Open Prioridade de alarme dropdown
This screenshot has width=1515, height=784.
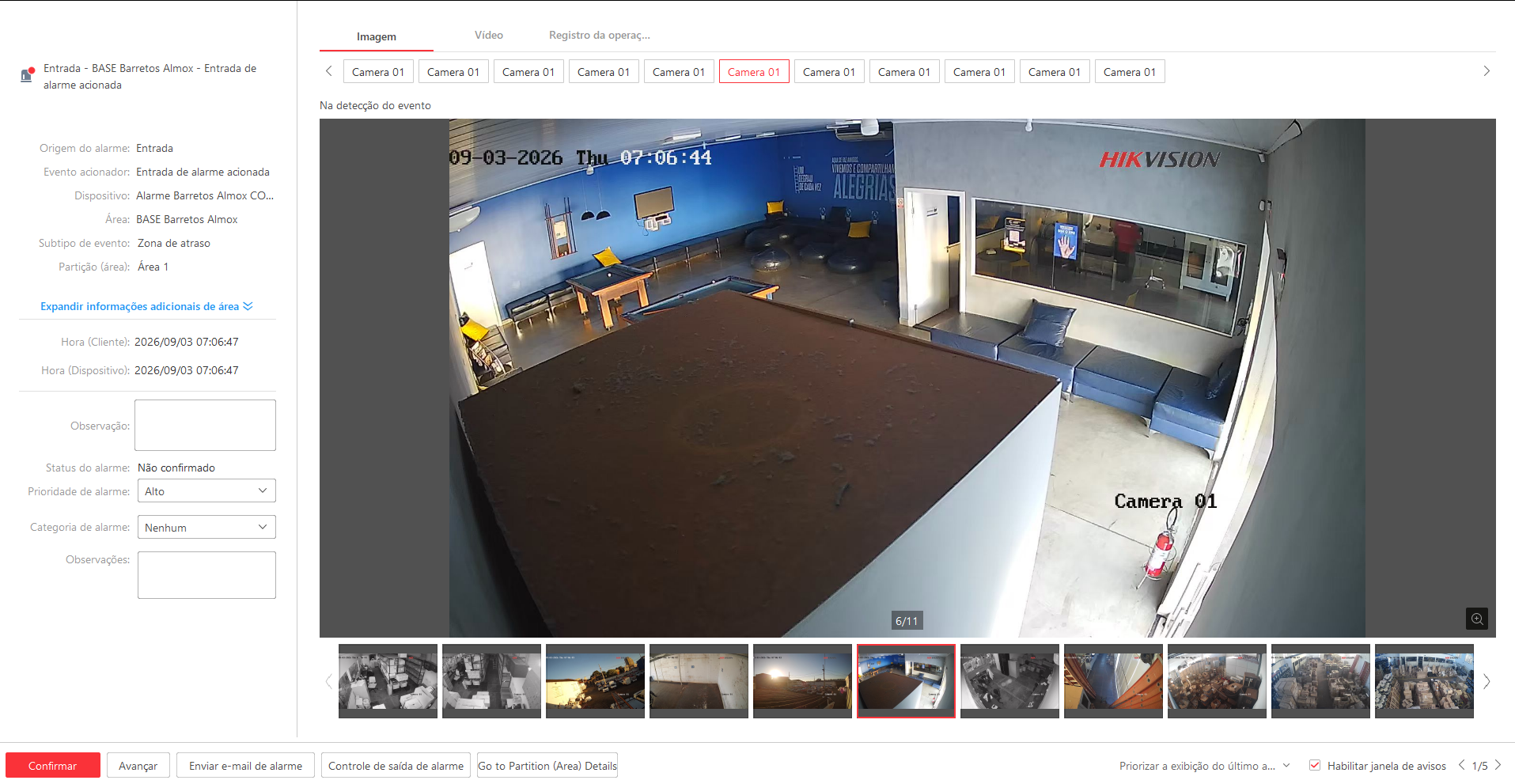tap(206, 491)
